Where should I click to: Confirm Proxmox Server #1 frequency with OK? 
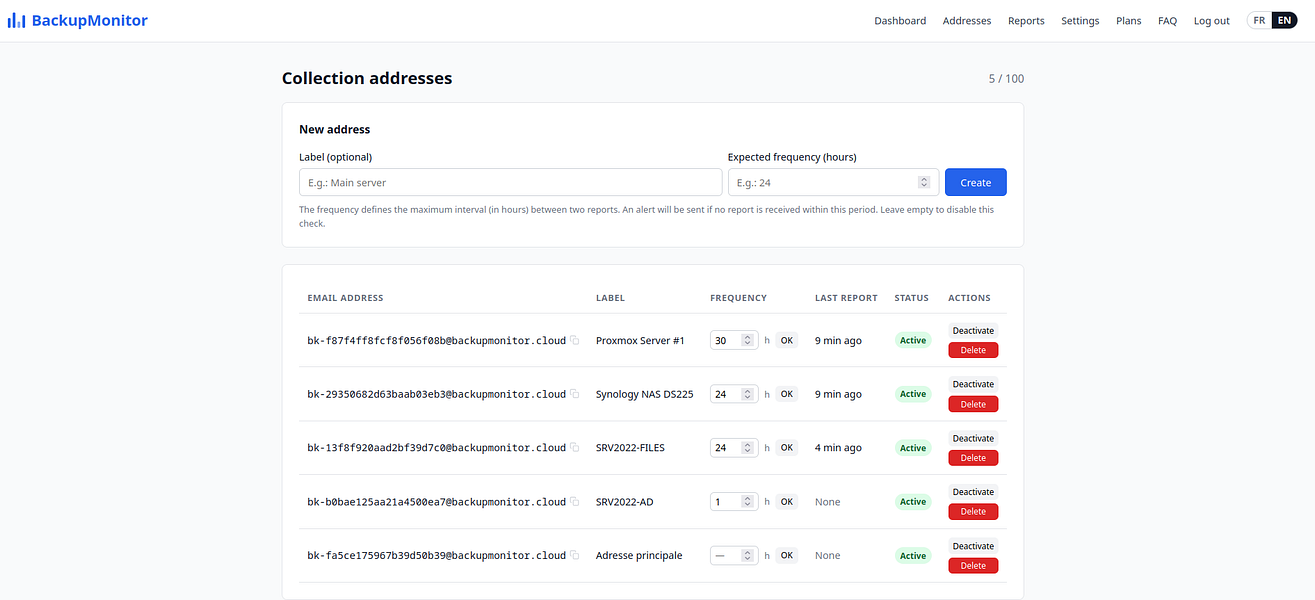tap(787, 340)
